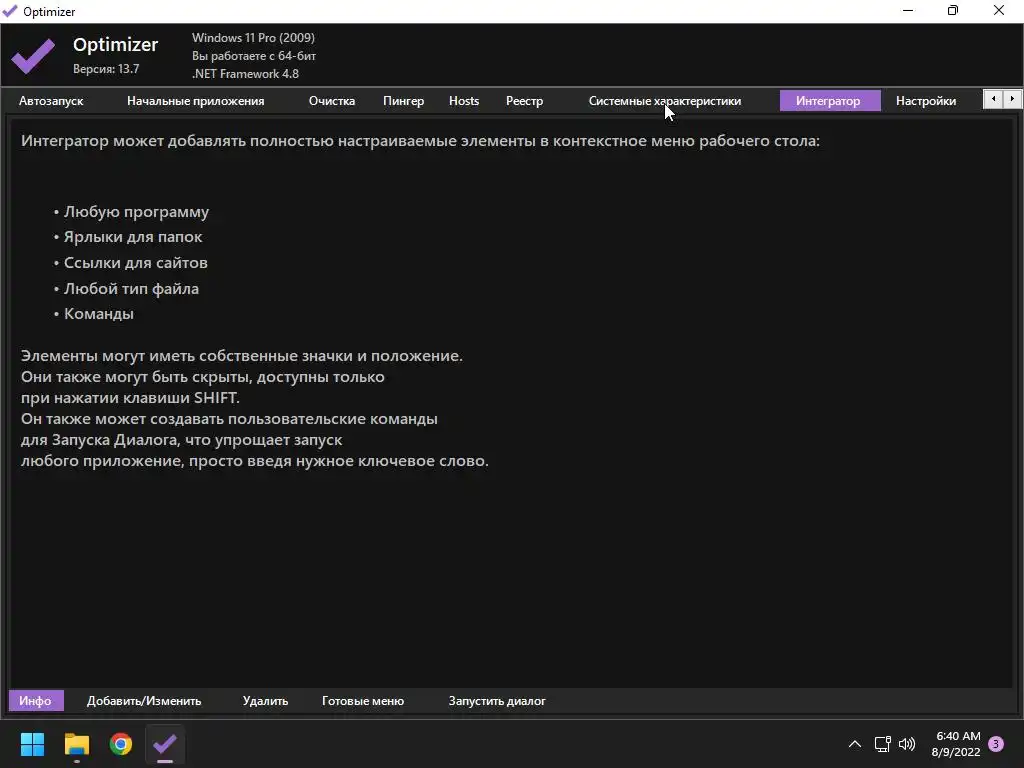This screenshot has height=768, width=1024.
Task: Click the 'Любой тип файла' line
Action: click(126, 288)
